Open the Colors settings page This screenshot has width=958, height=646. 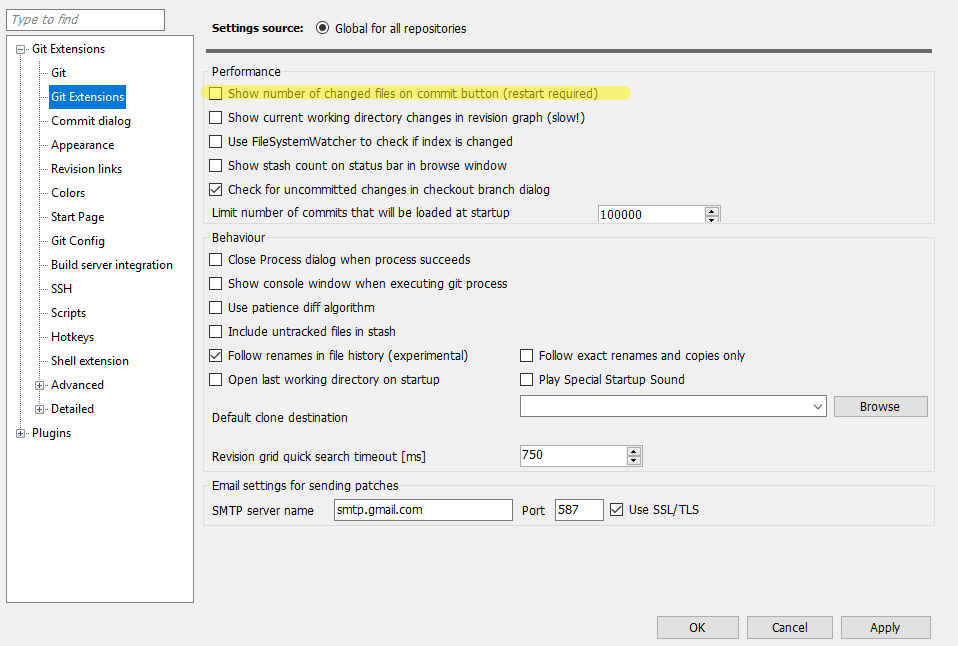click(67, 192)
